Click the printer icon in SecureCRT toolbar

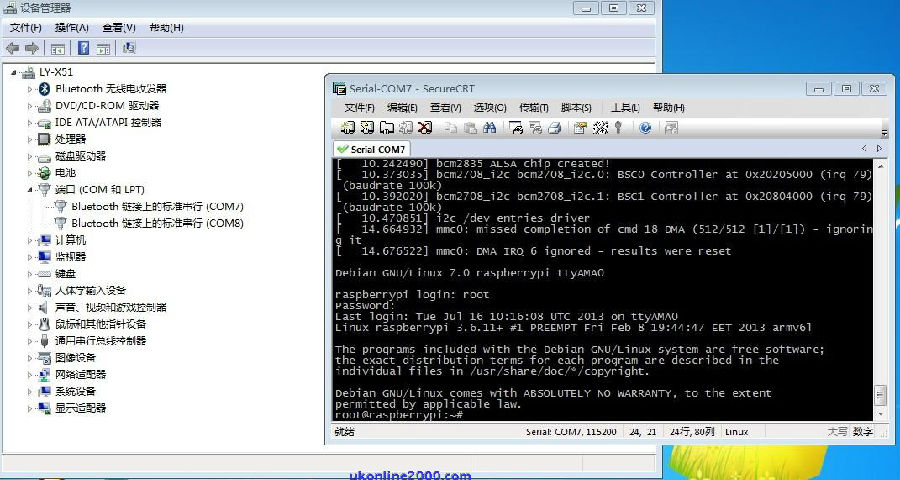tap(553, 128)
